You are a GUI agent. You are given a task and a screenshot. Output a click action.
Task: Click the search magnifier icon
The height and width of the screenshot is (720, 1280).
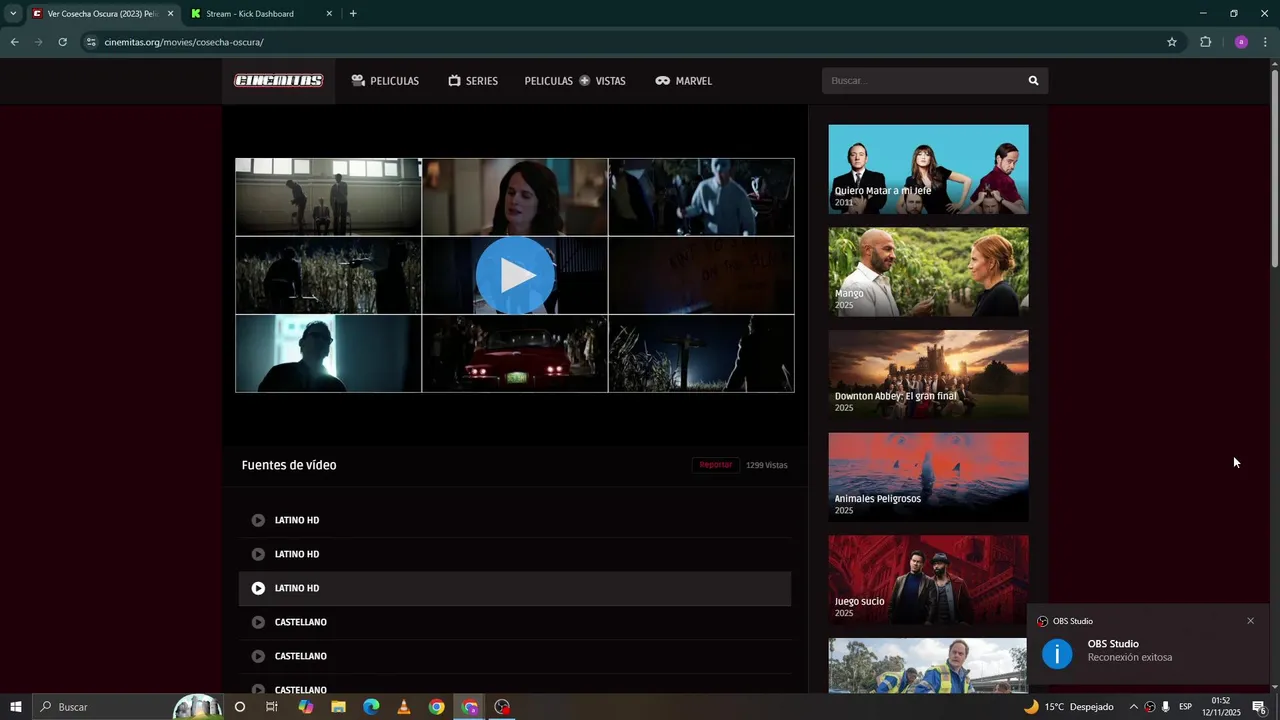[1033, 81]
